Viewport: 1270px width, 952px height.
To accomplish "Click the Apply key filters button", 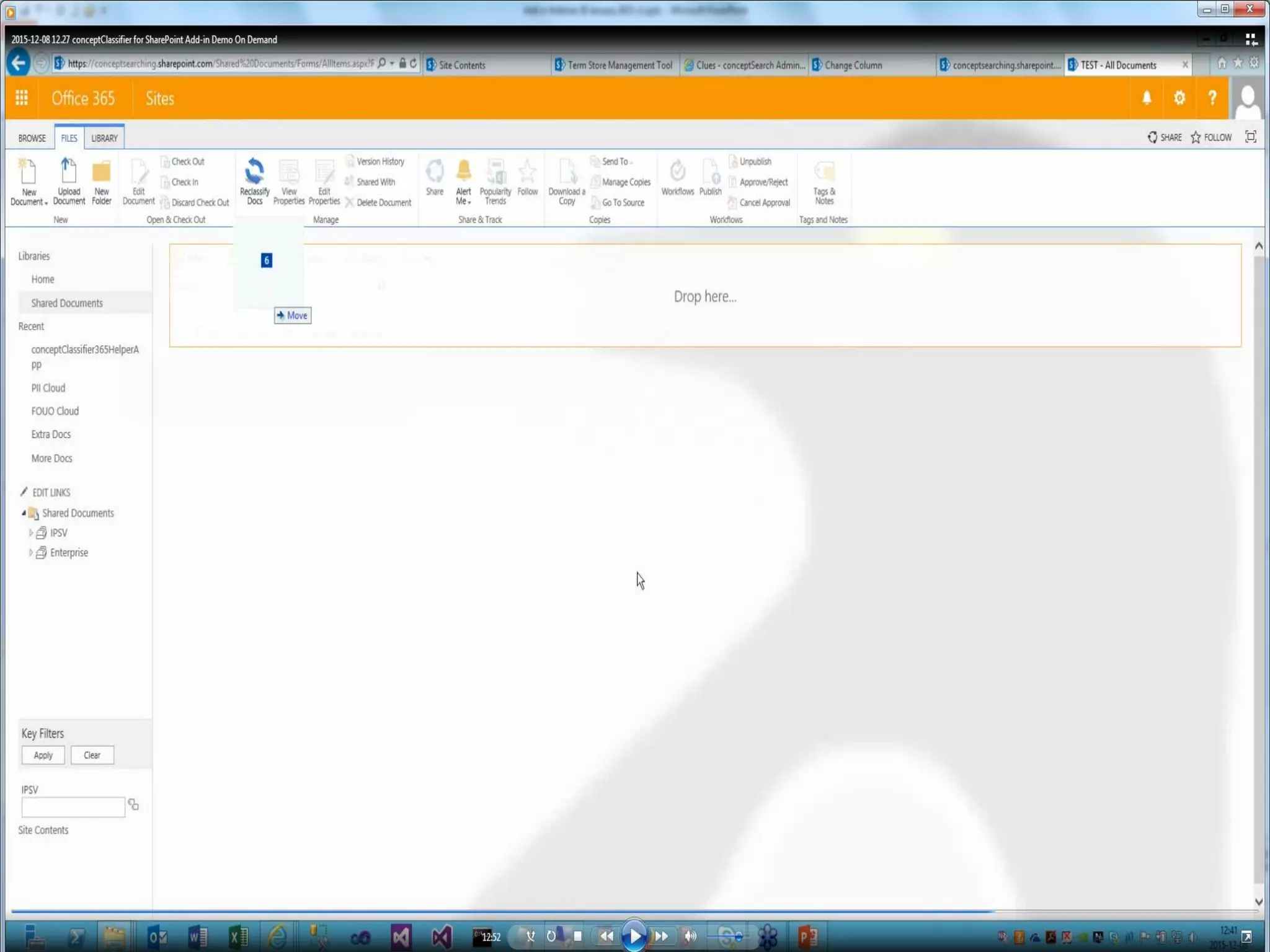I will 43,755.
